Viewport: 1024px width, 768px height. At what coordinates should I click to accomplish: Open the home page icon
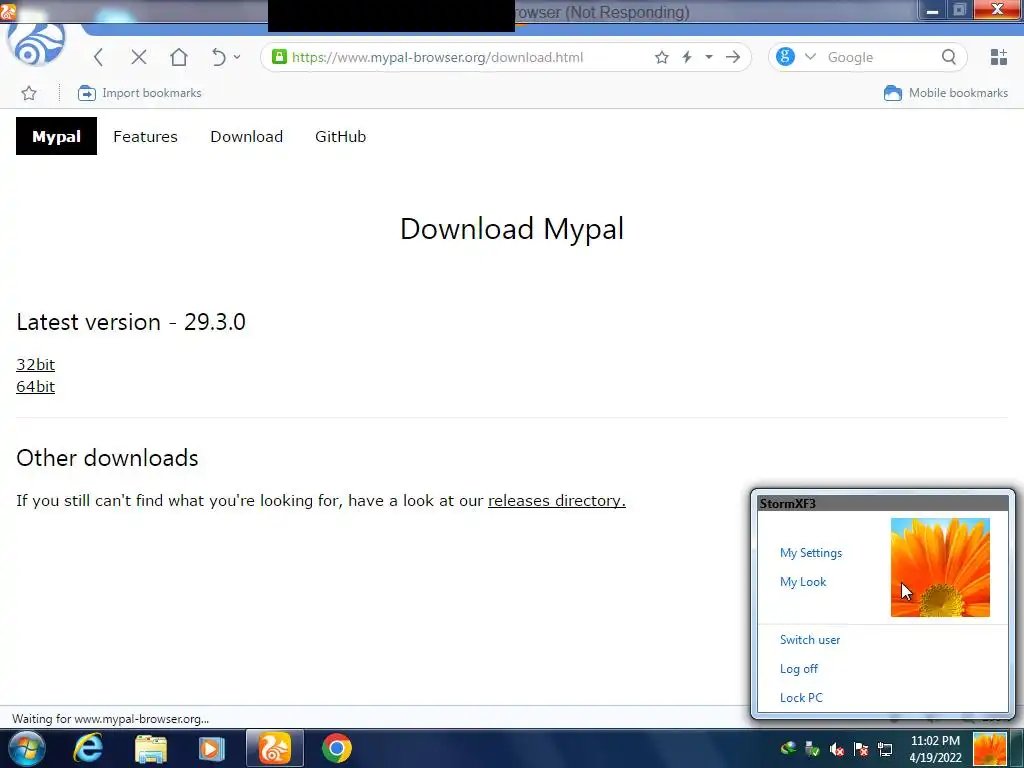pyautogui.click(x=178, y=57)
